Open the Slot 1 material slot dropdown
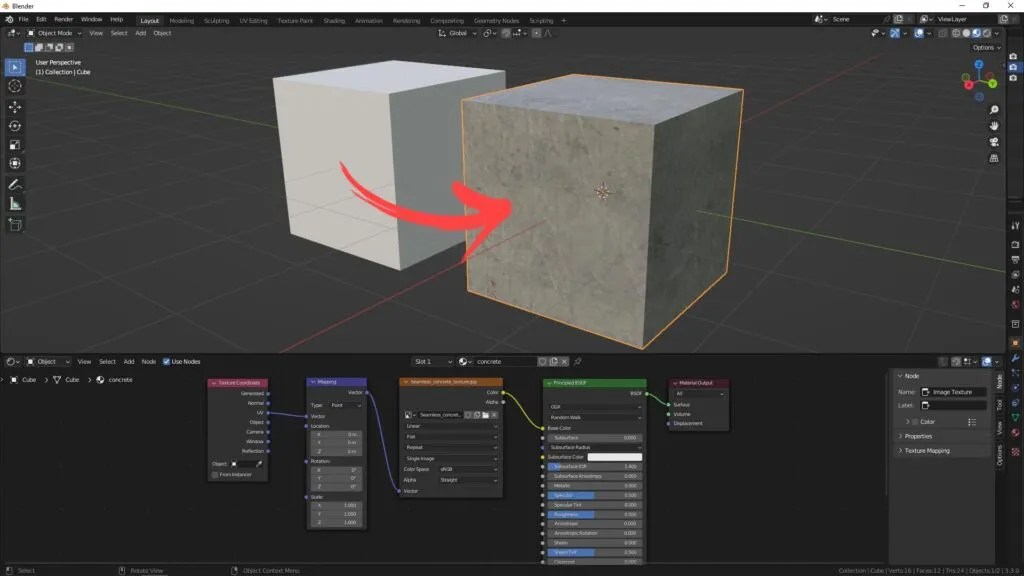Screen dimensions: 1024x576 tap(432, 361)
